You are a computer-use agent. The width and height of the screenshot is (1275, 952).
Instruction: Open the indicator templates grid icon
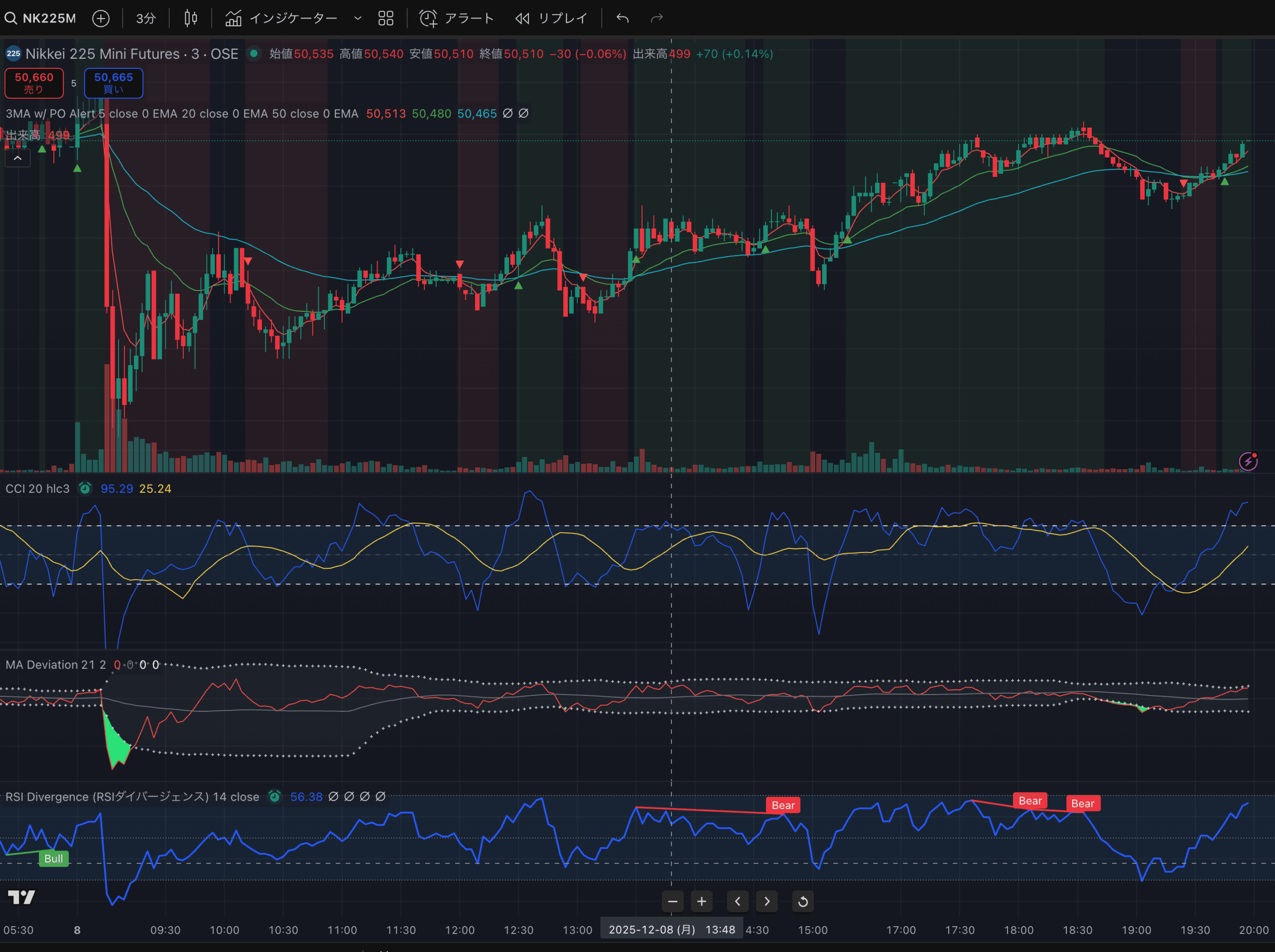[385, 18]
